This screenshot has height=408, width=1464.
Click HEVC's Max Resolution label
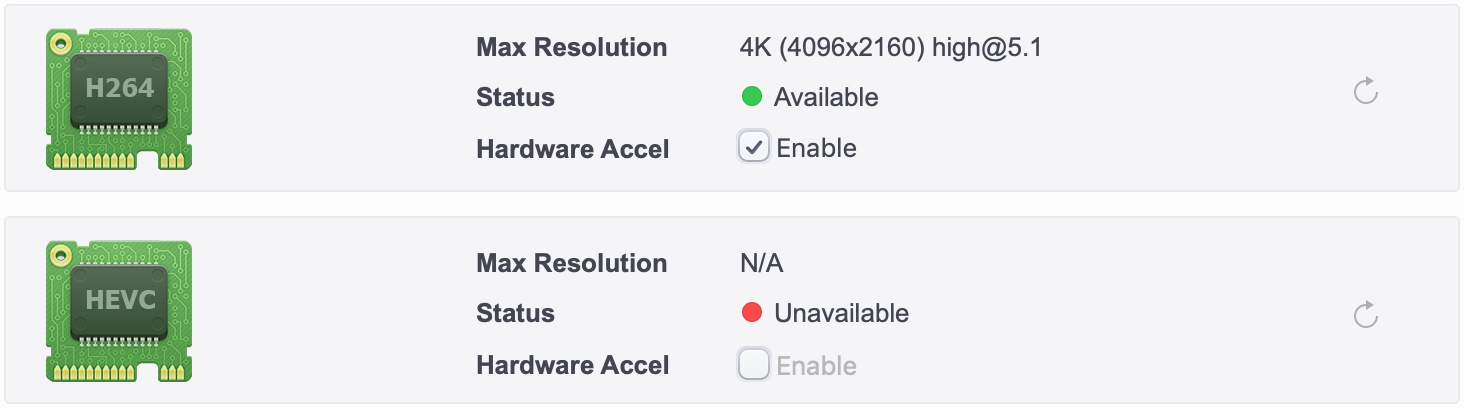pos(572,263)
